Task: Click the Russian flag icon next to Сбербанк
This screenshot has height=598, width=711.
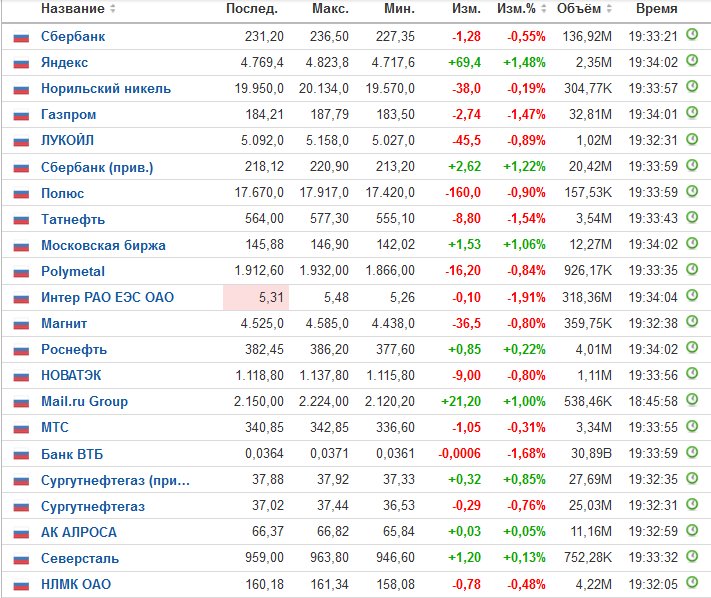Action: coord(21,38)
